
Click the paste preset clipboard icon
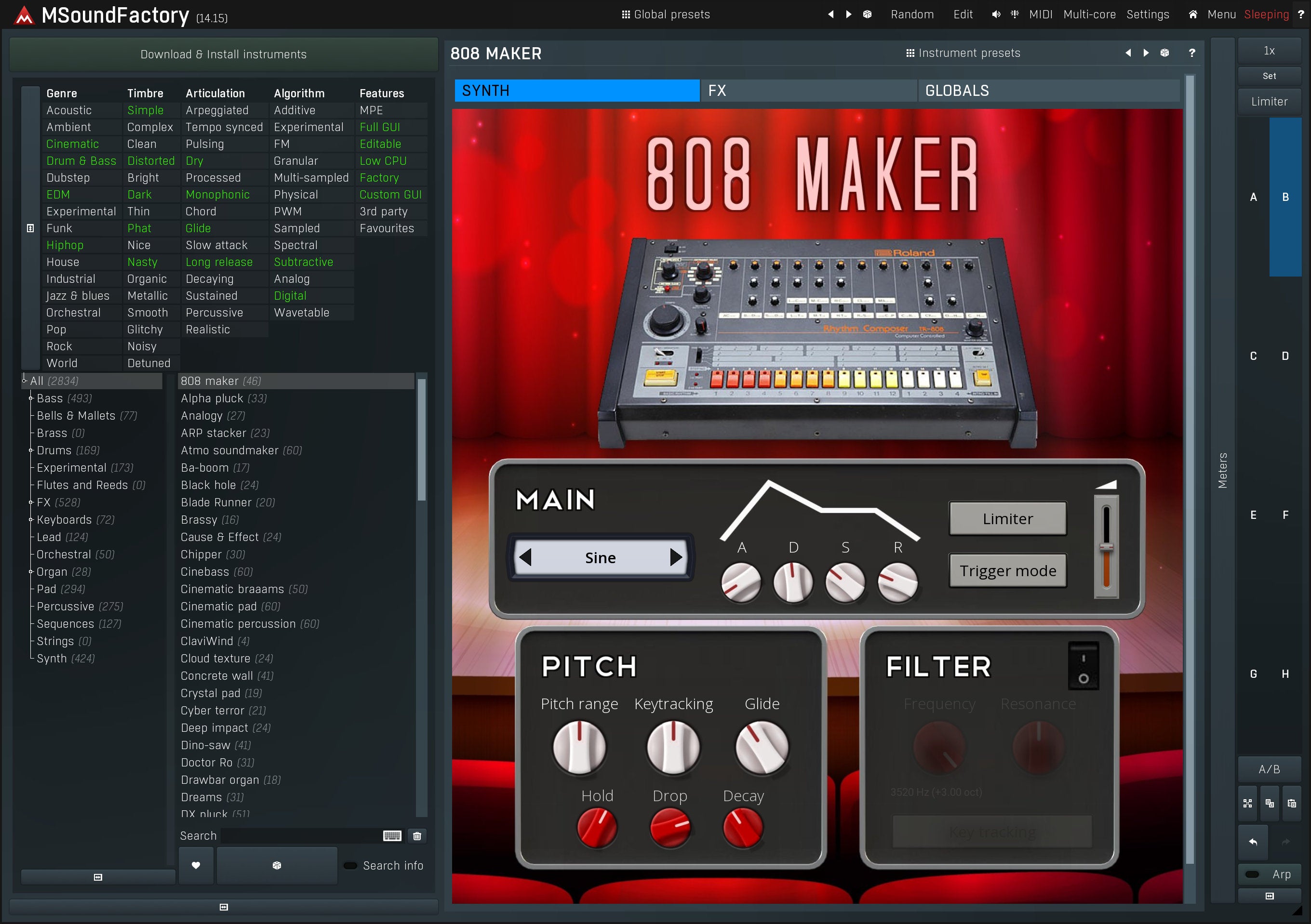pyautogui.click(x=1292, y=804)
